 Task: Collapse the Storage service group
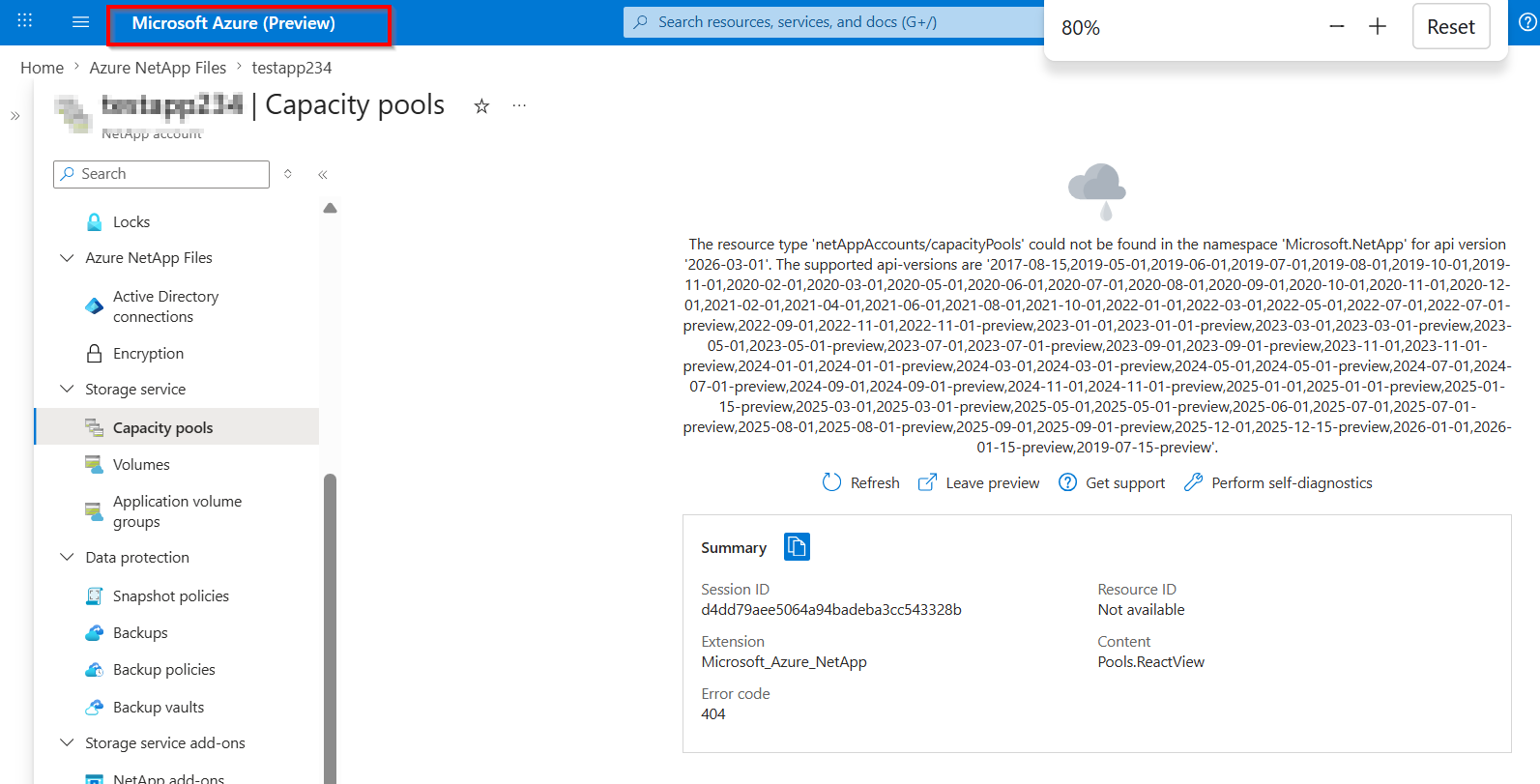[x=67, y=390]
